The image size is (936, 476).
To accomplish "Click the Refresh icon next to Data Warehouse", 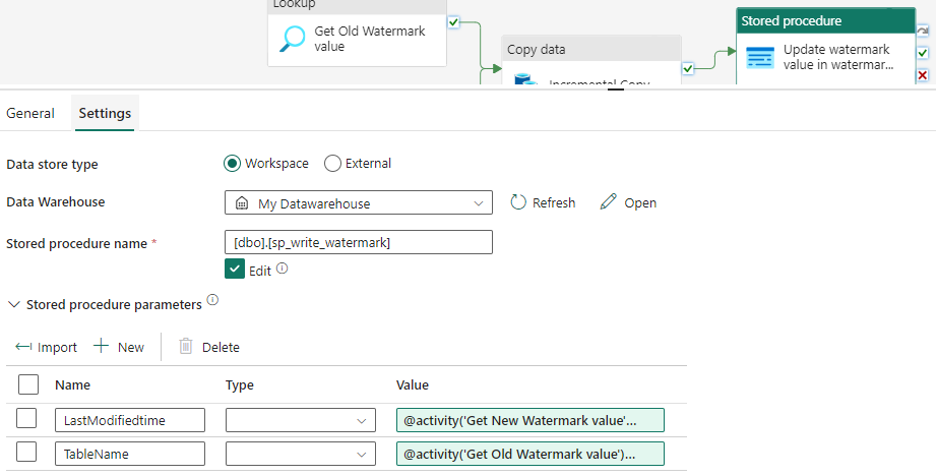I will point(518,202).
